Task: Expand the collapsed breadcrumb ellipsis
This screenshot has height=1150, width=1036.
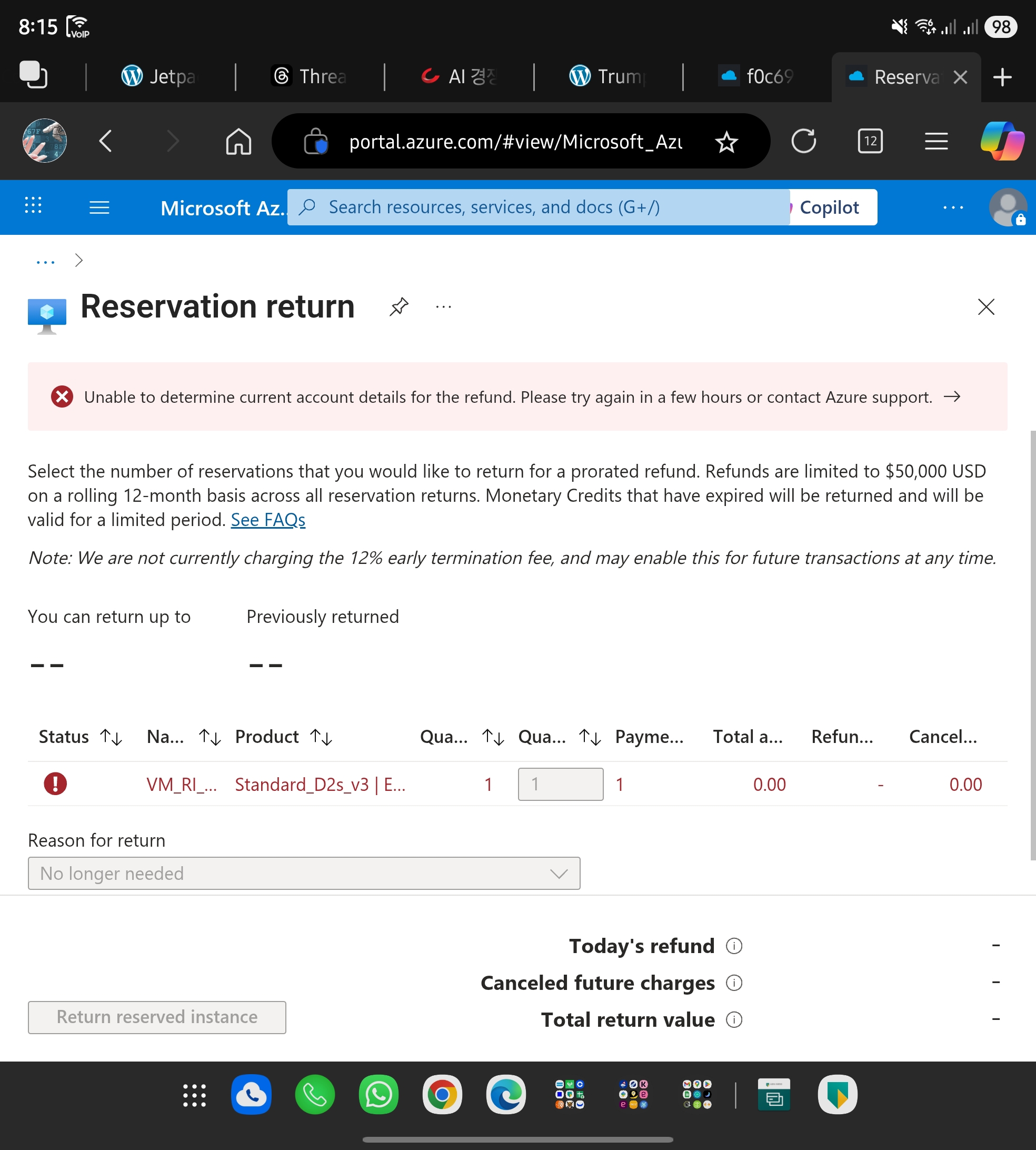Action: point(46,261)
